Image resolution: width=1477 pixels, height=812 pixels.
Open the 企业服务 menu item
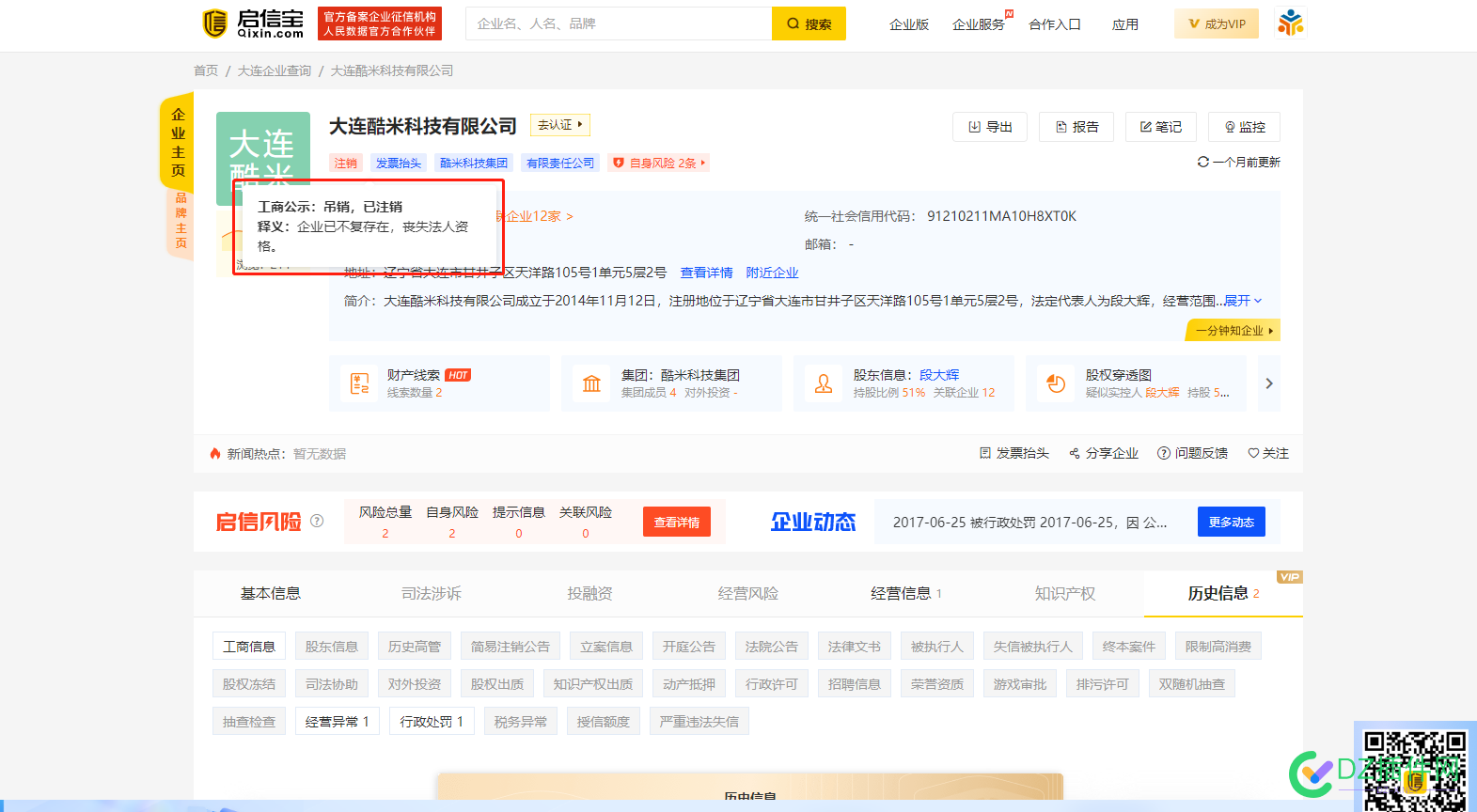(979, 24)
